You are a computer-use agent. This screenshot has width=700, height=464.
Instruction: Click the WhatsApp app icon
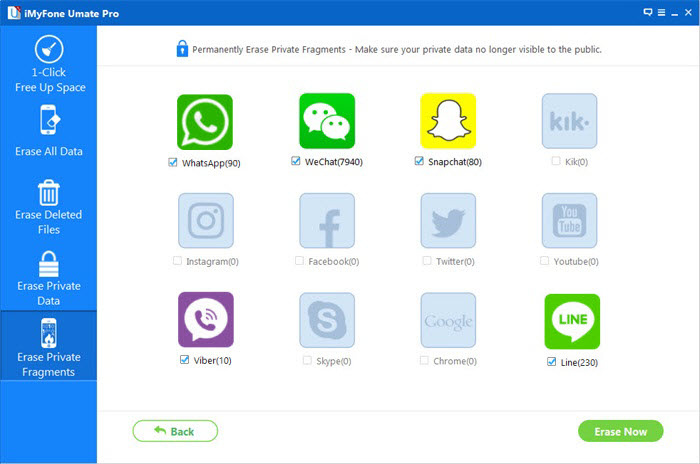[x=205, y=122]
